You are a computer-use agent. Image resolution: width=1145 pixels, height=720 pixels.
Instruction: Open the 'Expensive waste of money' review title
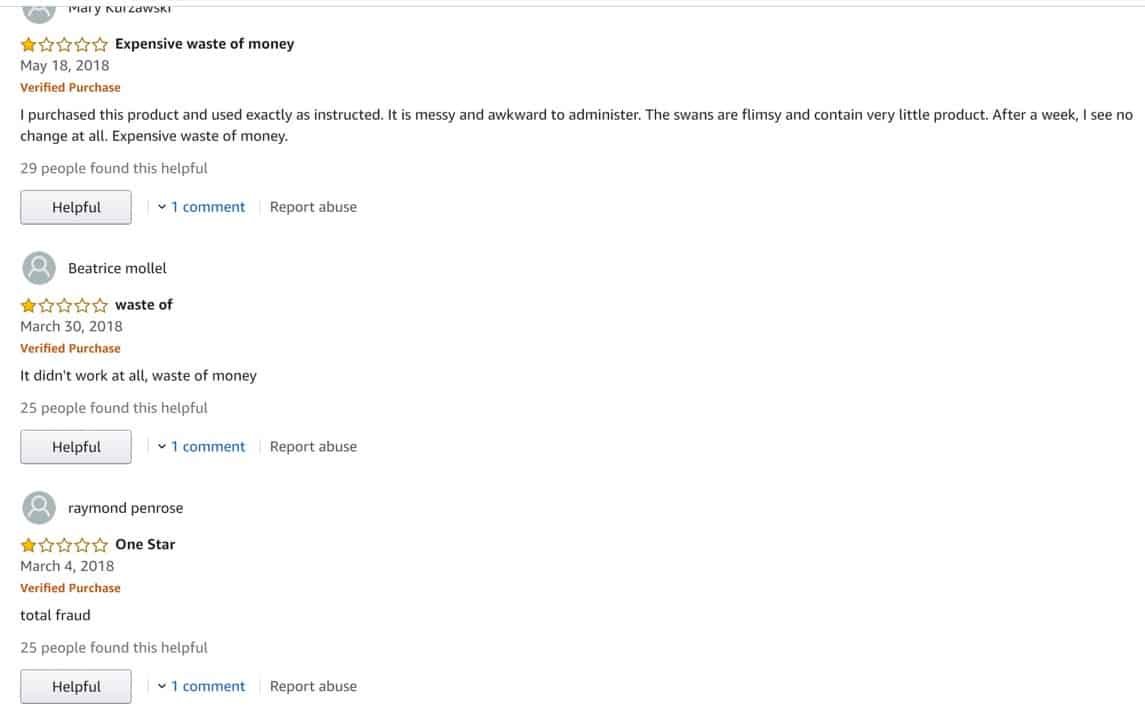point(204,44)
